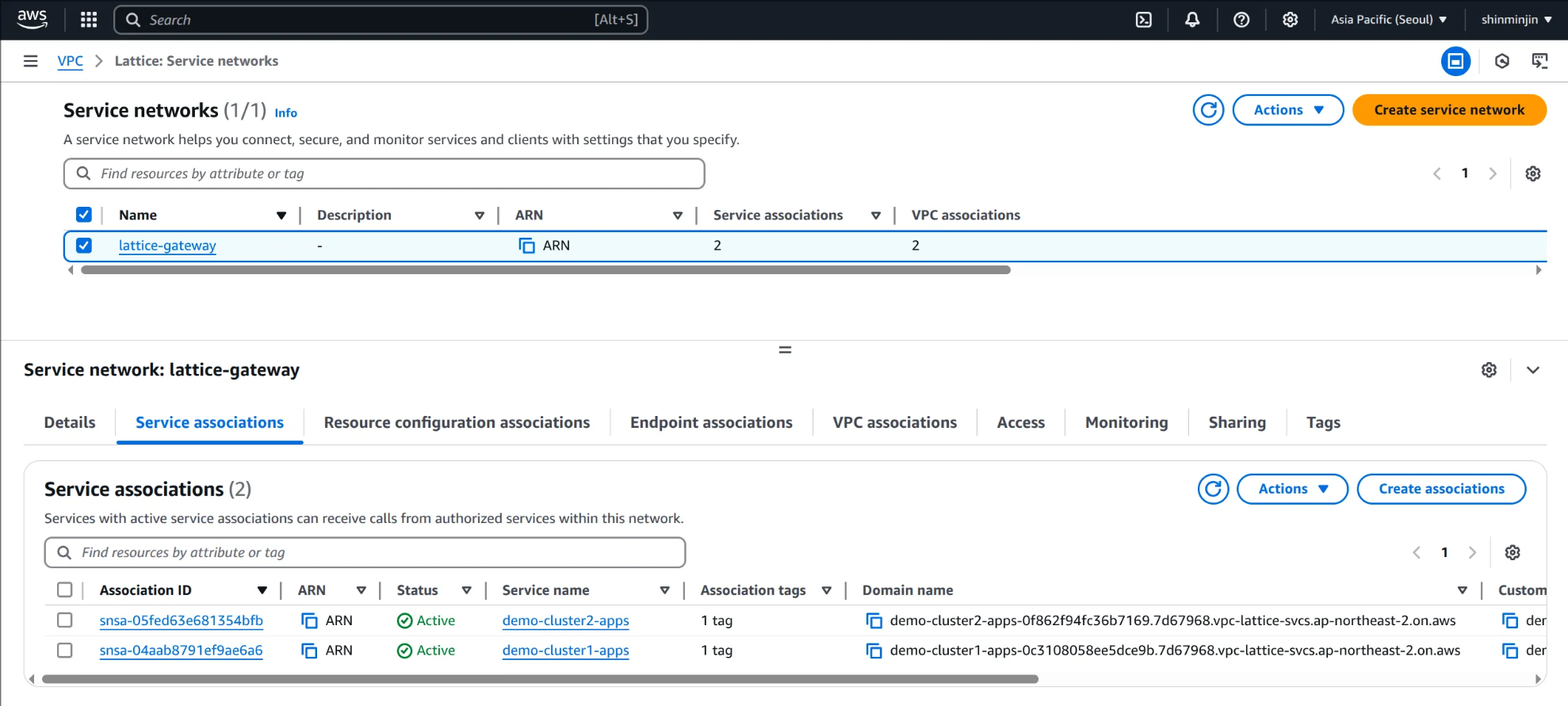The width and height of the screenshot is (1568, 706).
Task: Toggle select-all checkbox in Service associations table
Action: (x=65, y=590)
